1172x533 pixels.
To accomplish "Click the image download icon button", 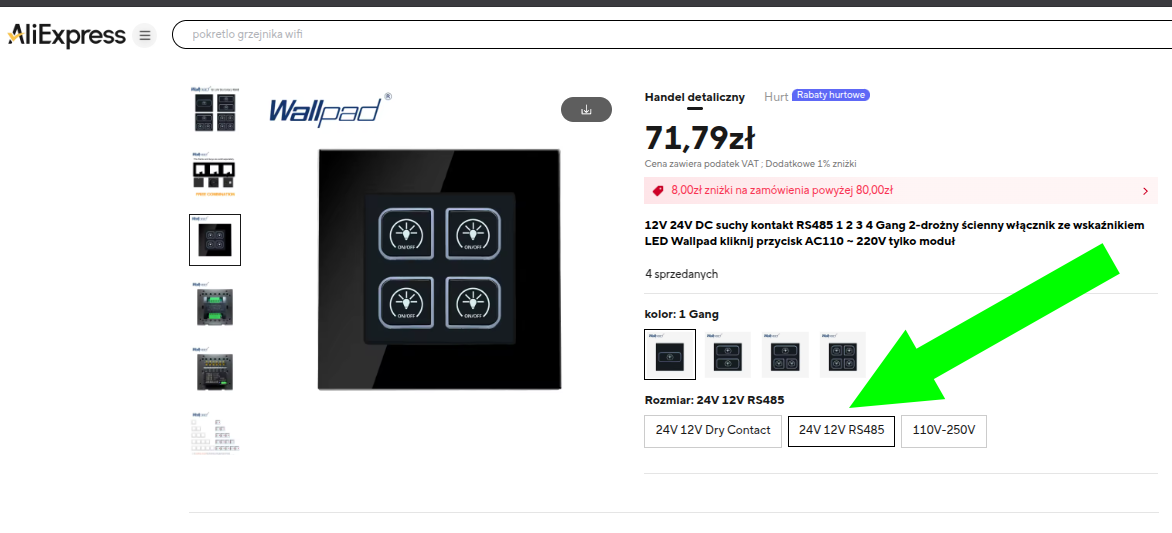I will [586, 110].
